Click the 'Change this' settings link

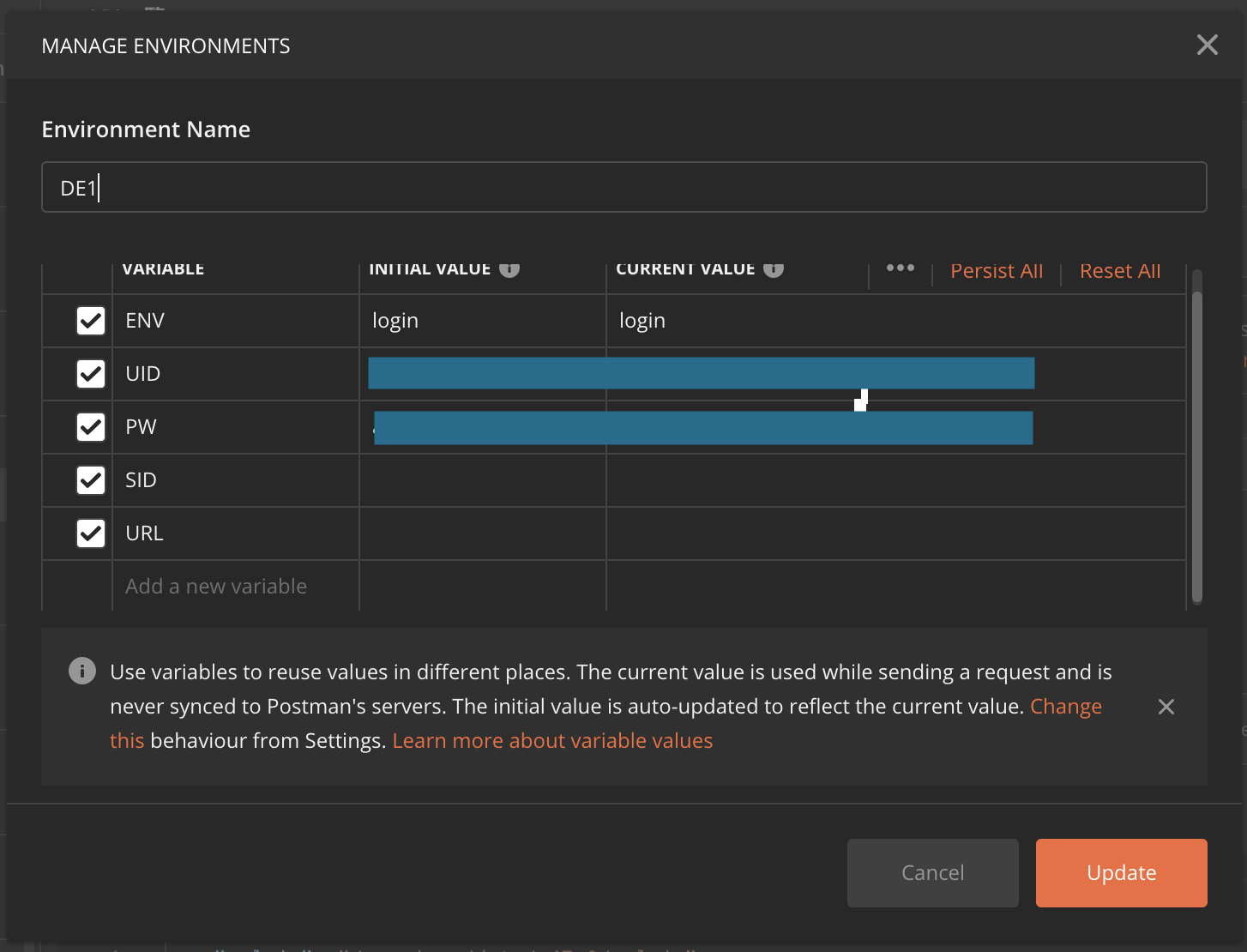point(1066,707)
